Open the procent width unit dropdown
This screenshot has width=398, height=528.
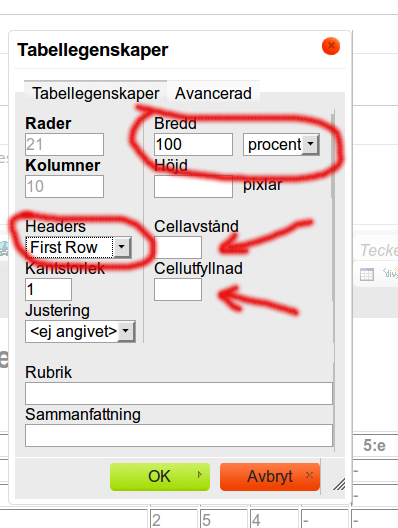(281, 145)
